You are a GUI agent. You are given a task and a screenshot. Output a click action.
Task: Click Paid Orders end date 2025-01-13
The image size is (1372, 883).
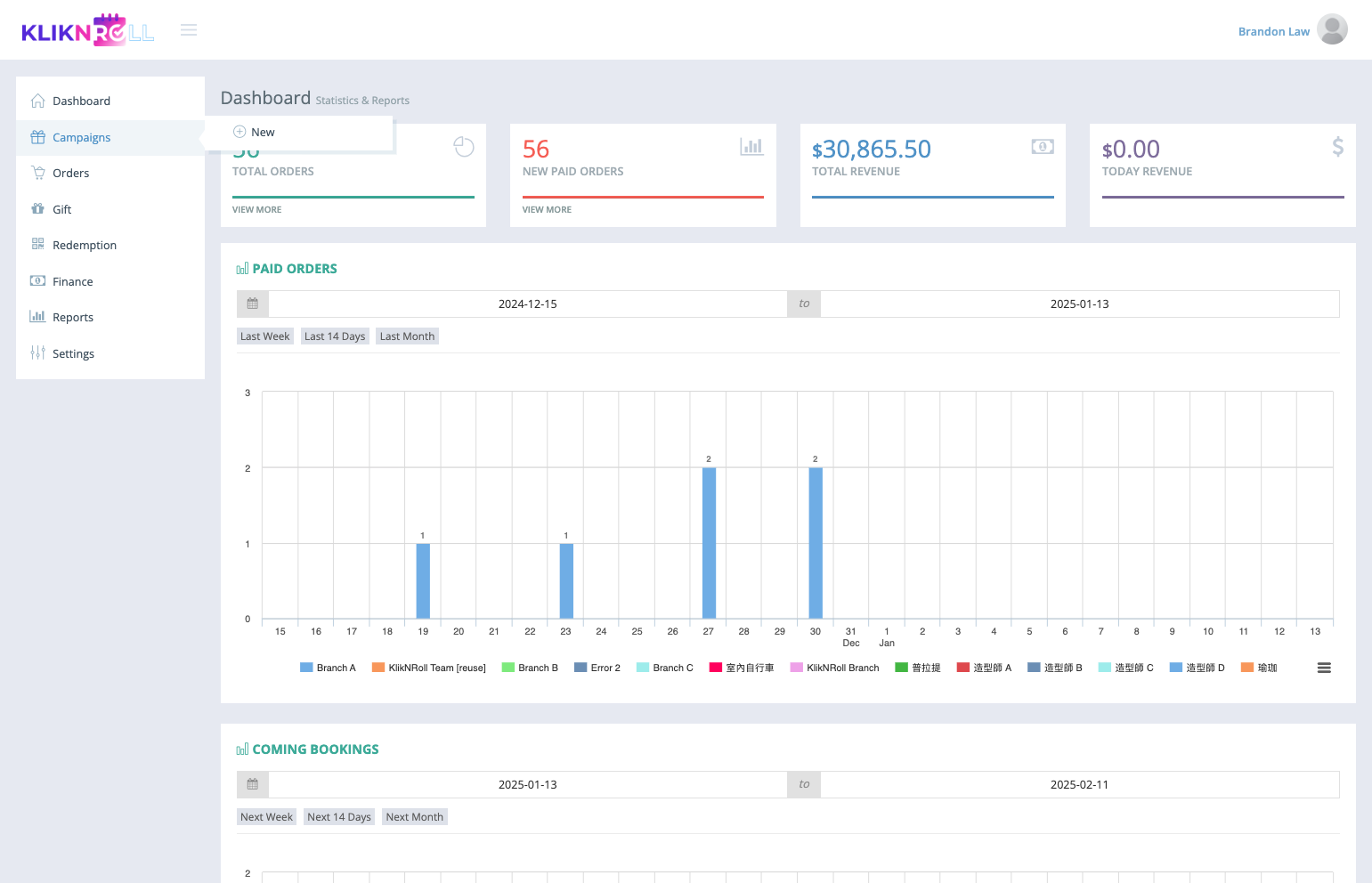pos(1080,304)
